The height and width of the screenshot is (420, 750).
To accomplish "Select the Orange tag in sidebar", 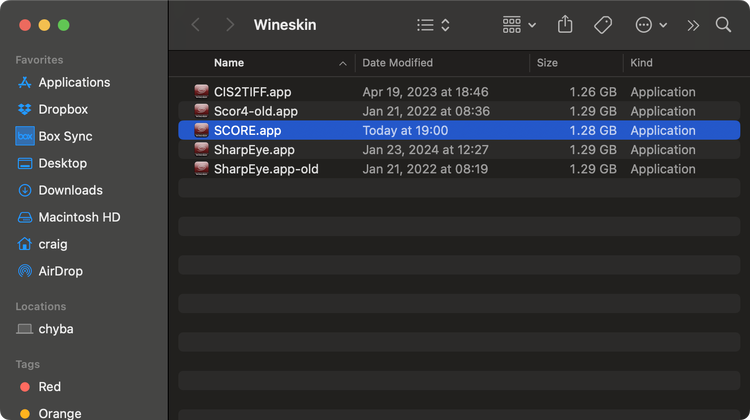I will pos(59,413).
